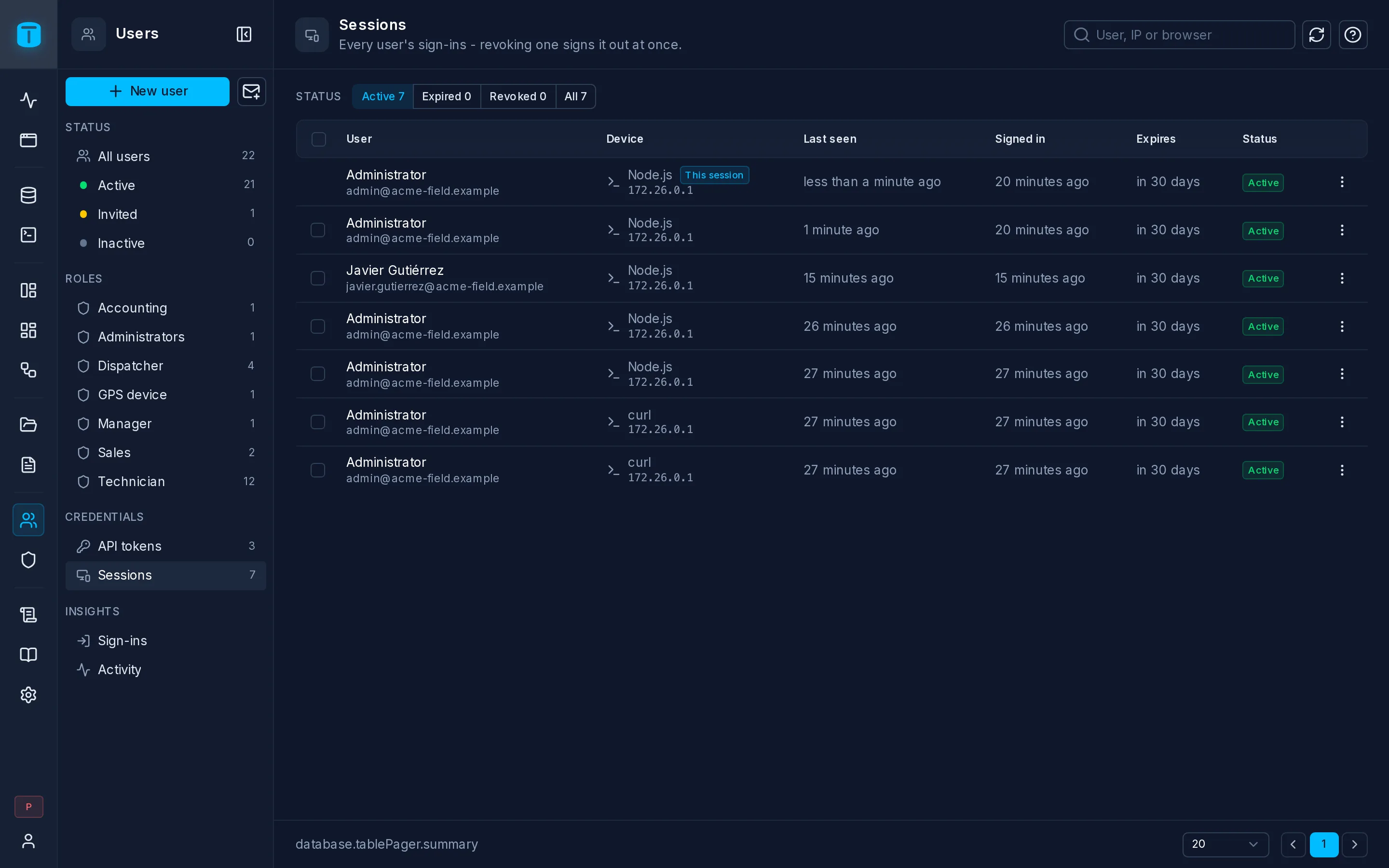Open actions menu for This session row

[x=1342, y=182]
